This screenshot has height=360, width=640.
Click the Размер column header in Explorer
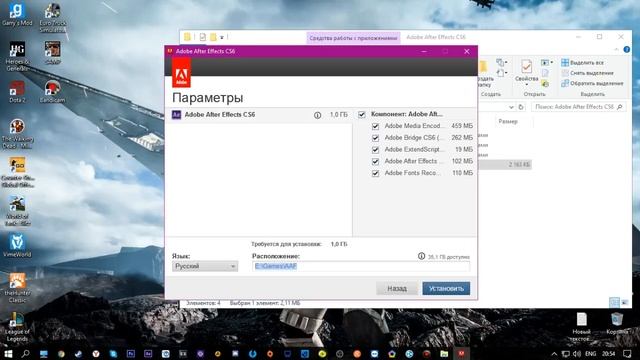click(508, 121)
